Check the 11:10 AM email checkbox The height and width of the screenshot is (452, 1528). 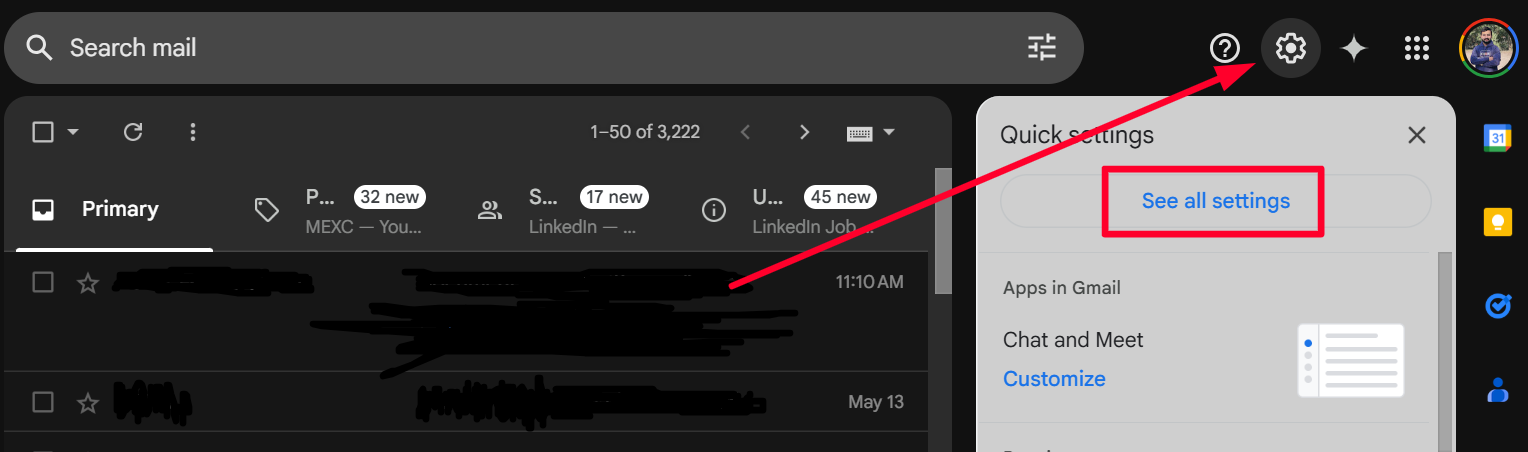pos(43,282)
